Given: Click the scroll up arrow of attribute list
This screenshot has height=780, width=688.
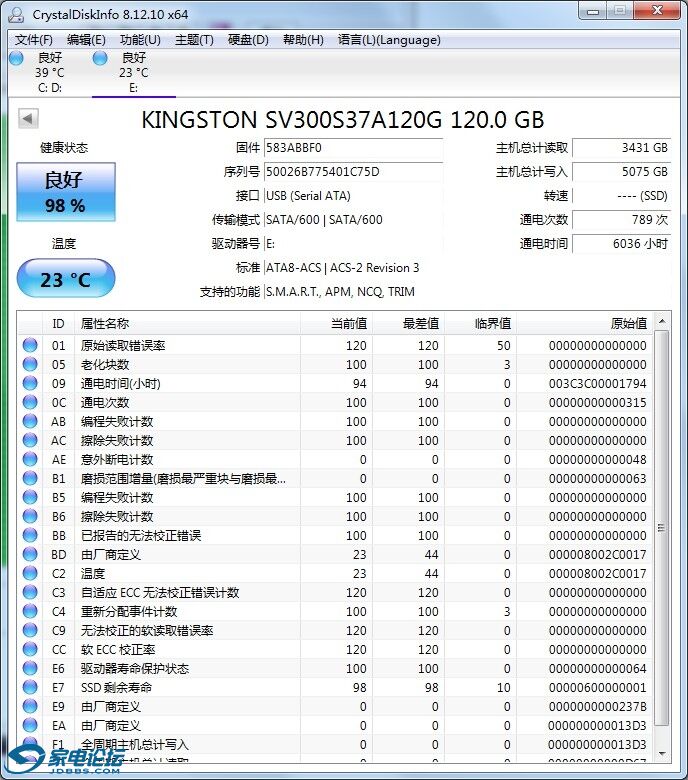Looking at the screenshot, I should tap(662, 322).
